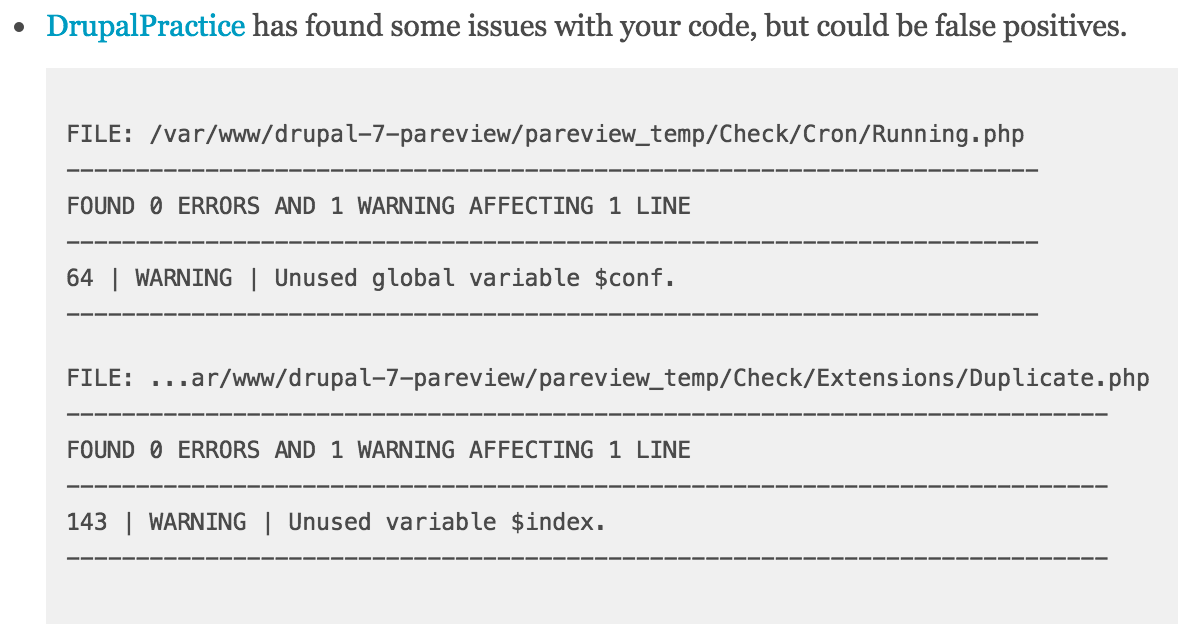
Task: Click line number 143 in the report
Action: pyautogui.click(x=87, y=521)
